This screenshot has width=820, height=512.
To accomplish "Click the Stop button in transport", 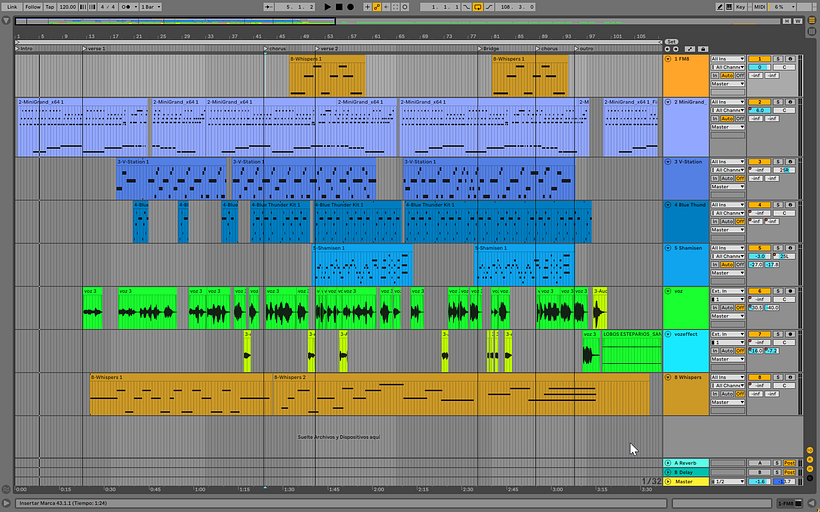I will 339,7.
